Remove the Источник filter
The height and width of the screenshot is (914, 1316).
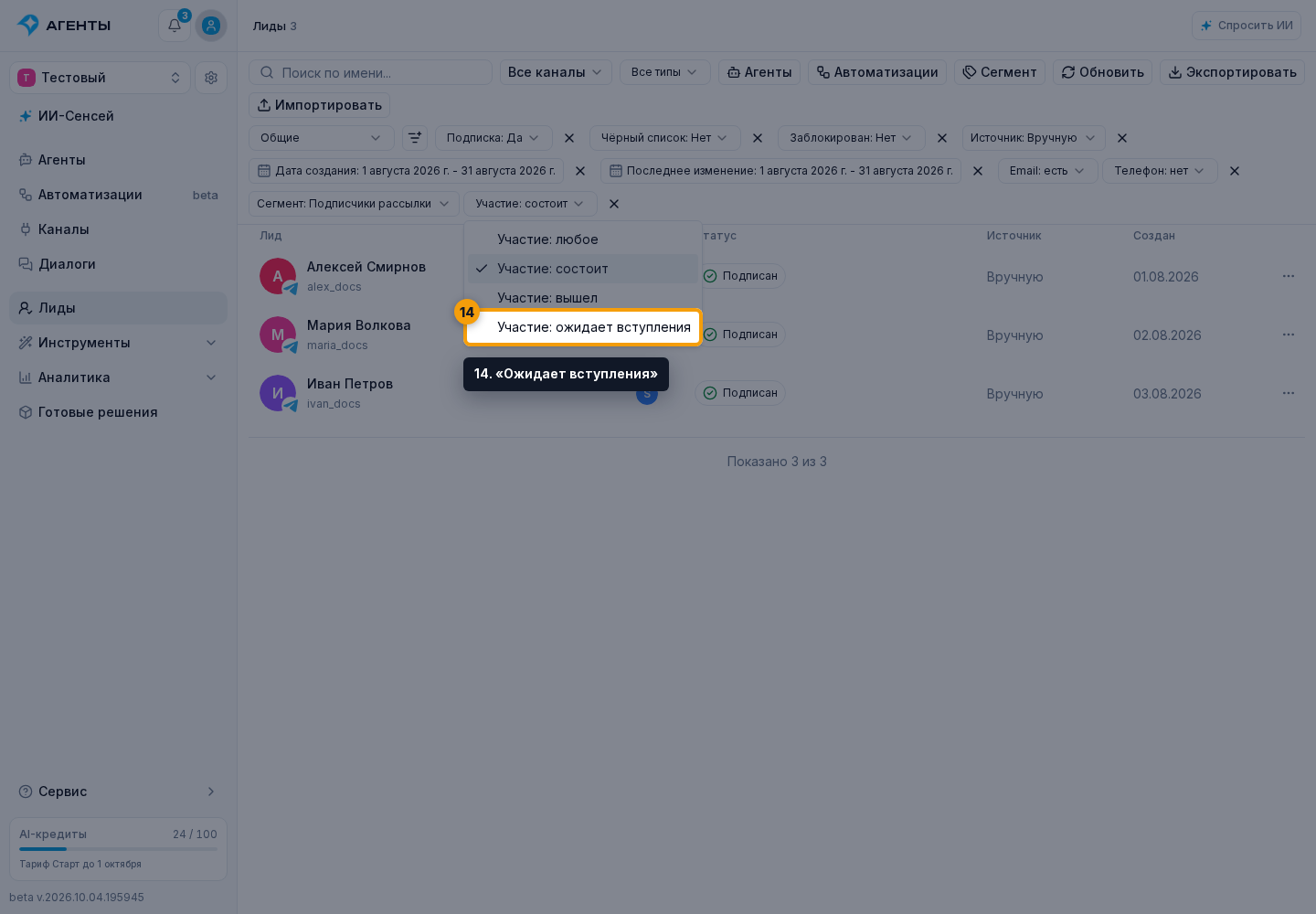click(1122, 138)
